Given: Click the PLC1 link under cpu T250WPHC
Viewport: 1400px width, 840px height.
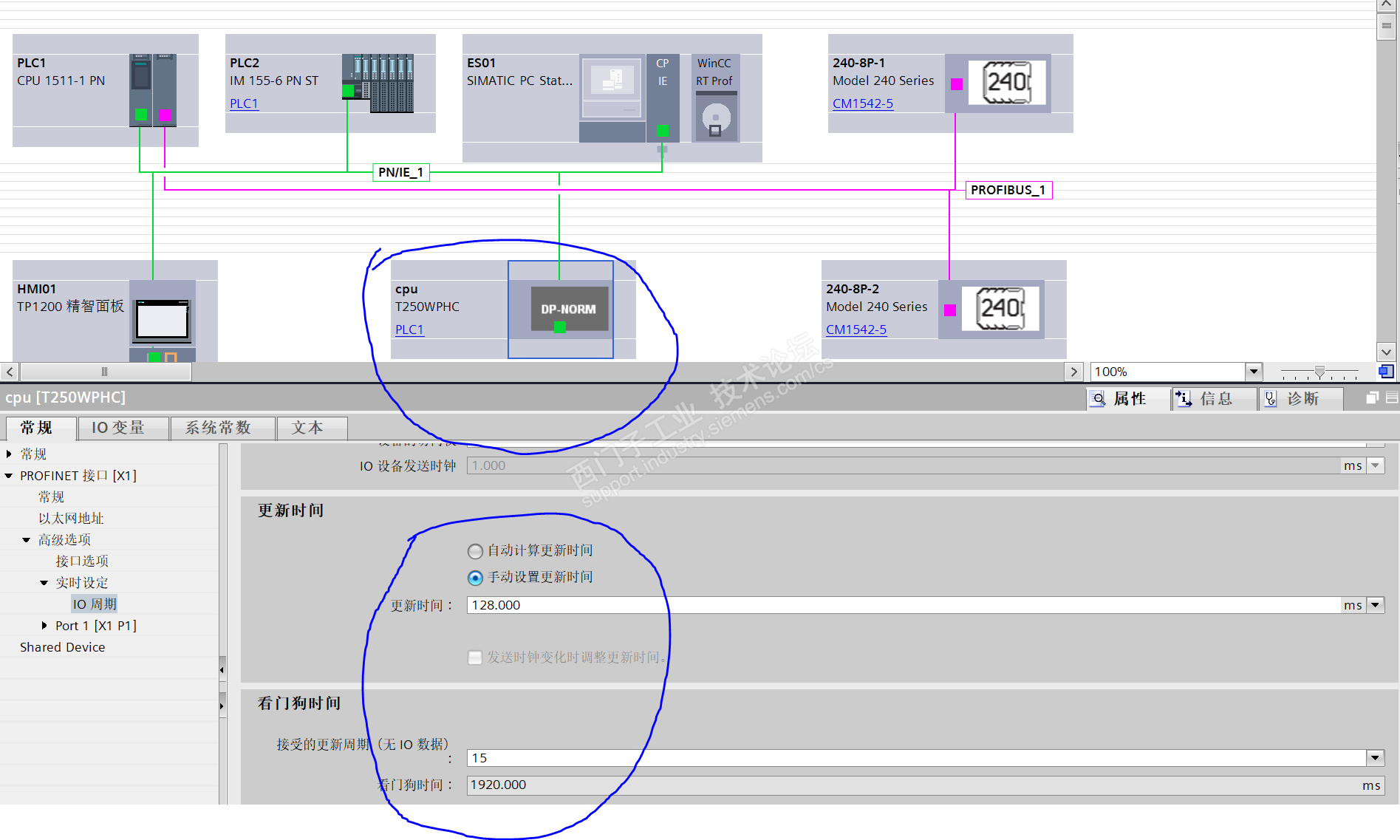Looking at the screenshot, I should [409, 329].
